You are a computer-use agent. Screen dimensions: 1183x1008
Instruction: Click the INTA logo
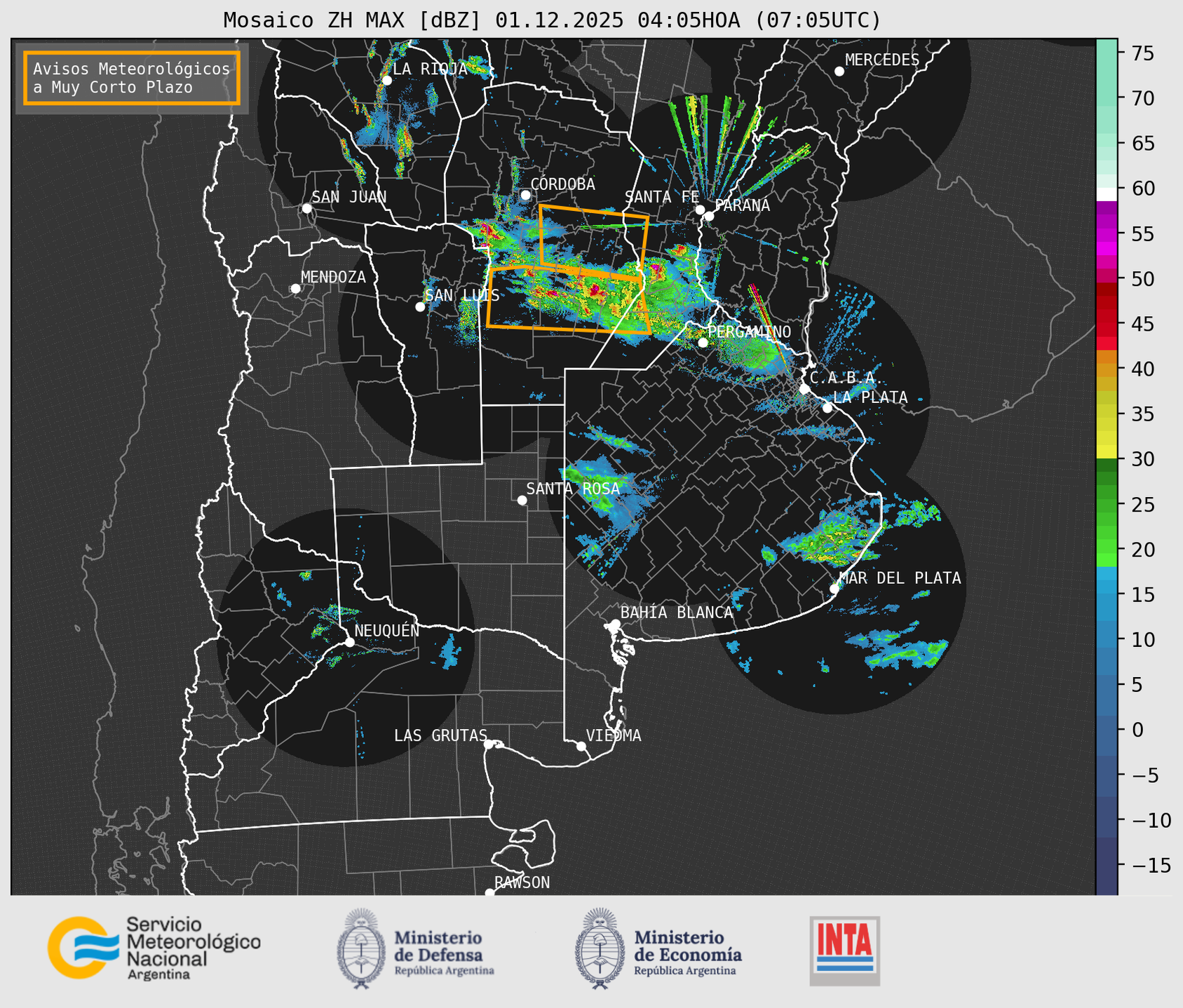click(x=844, y=951)
